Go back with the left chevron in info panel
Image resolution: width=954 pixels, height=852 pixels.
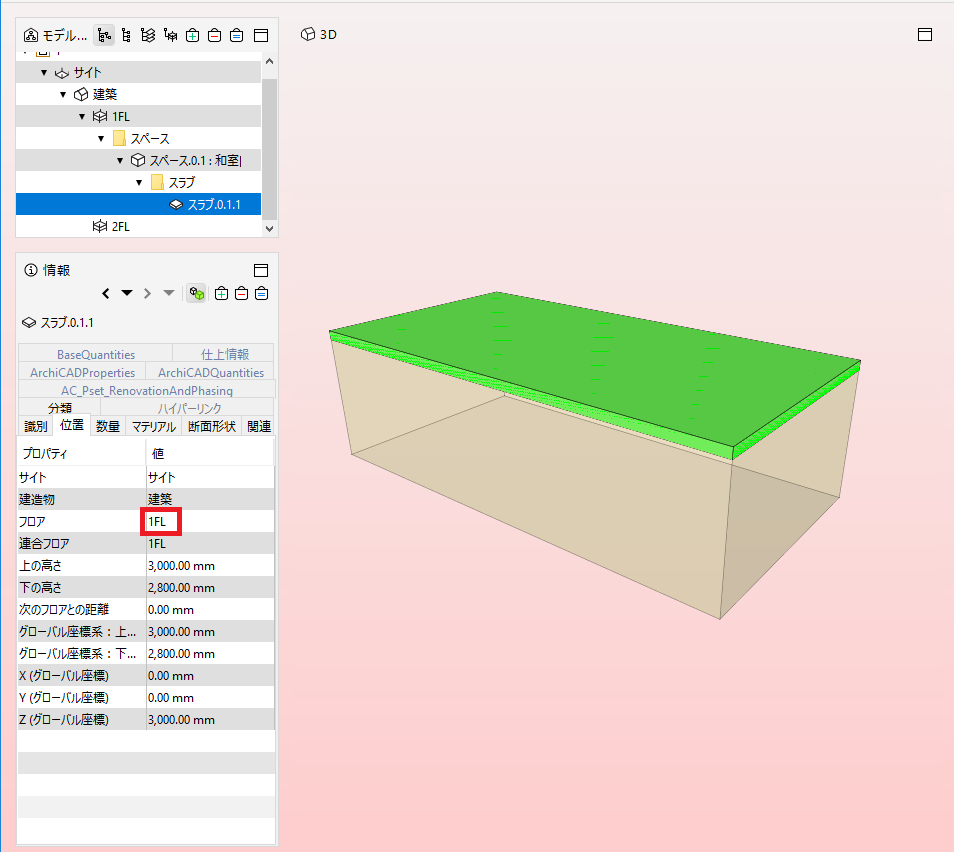coord(106,294)
